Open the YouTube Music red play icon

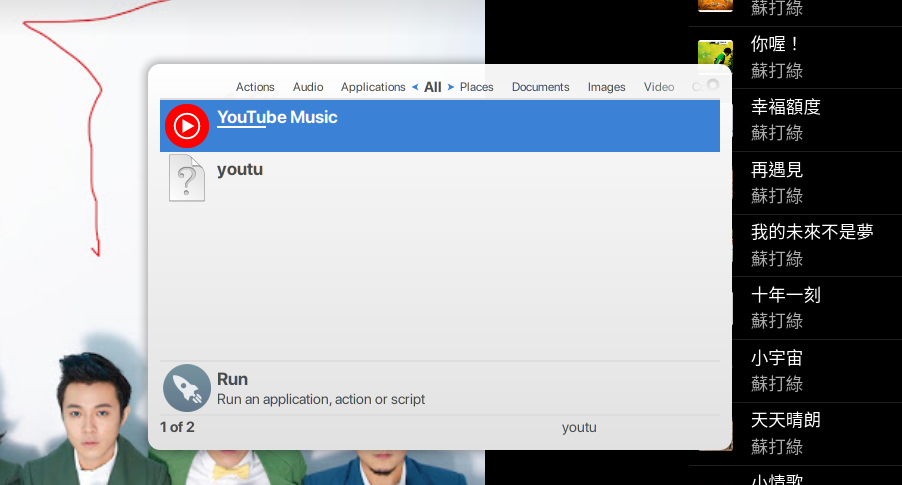coord(186,126)
